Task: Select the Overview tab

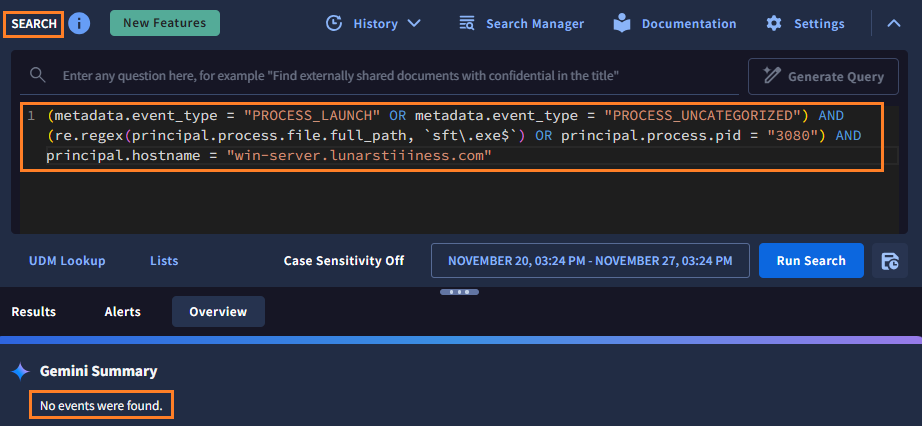Action: (218, 312)
